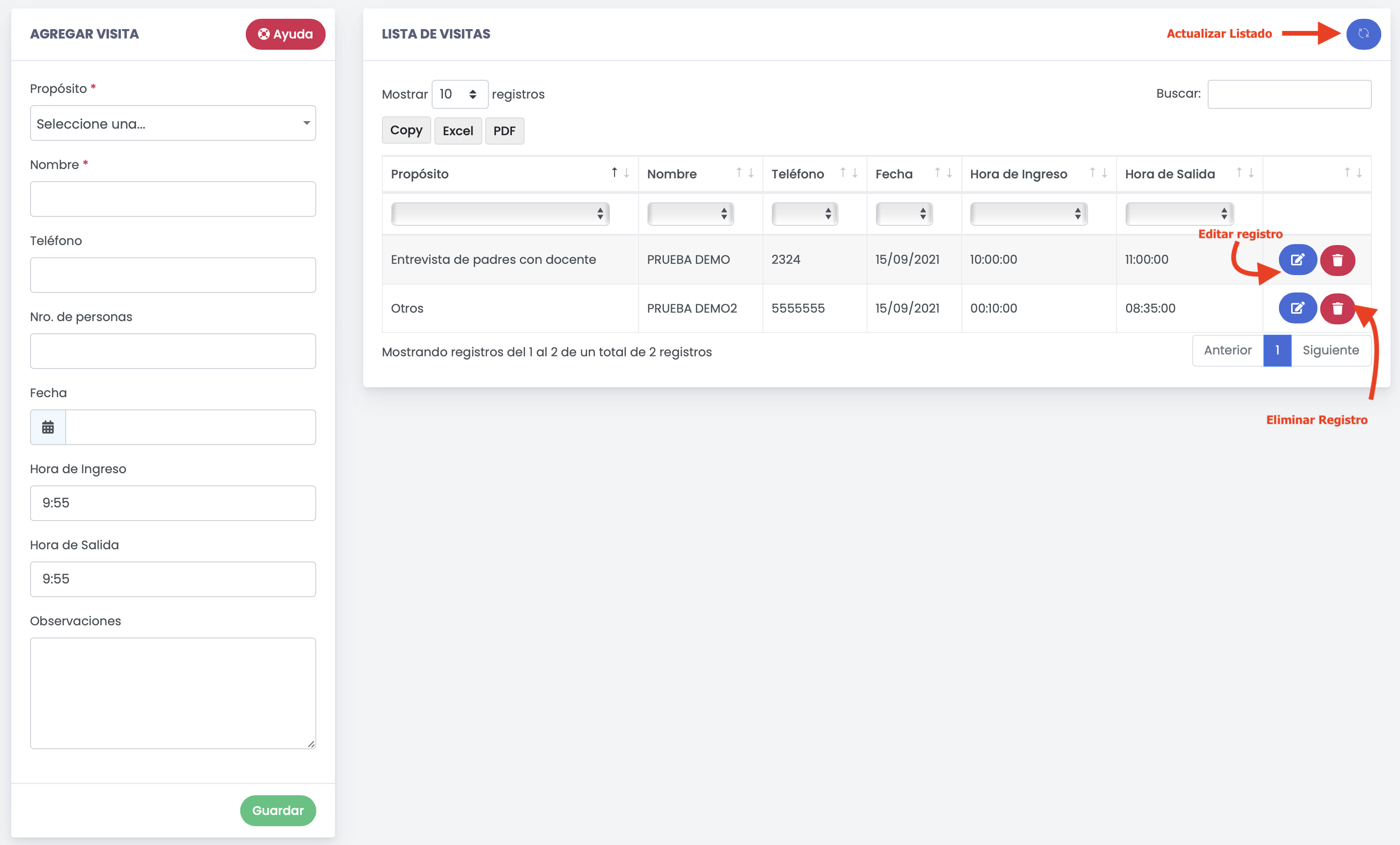Export the table with Excel button
This screenshot has height=845, width=1400.
457,131
